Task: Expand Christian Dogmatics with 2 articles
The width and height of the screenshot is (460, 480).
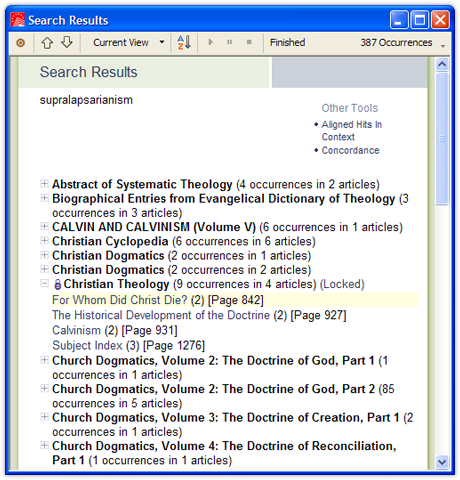Action: (44, 269)
